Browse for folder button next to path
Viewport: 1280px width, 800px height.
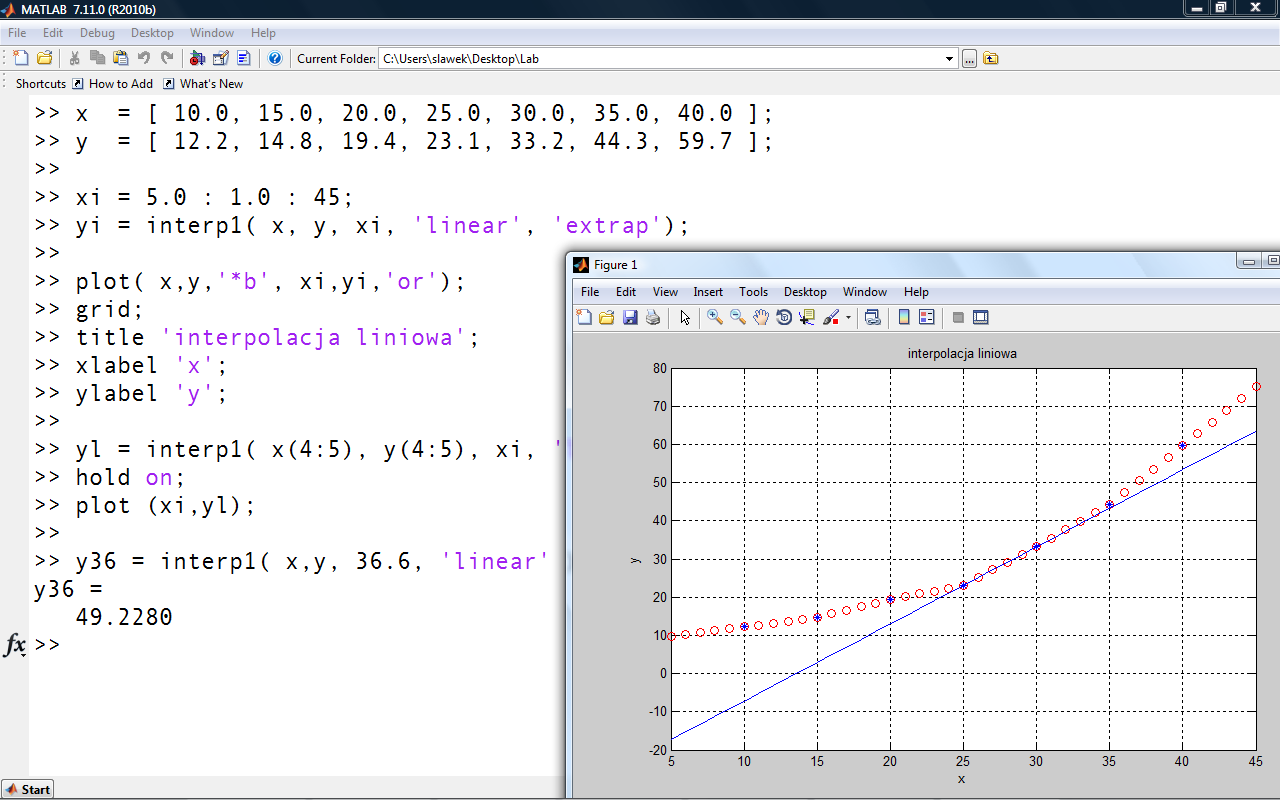[x=969, y=59]
